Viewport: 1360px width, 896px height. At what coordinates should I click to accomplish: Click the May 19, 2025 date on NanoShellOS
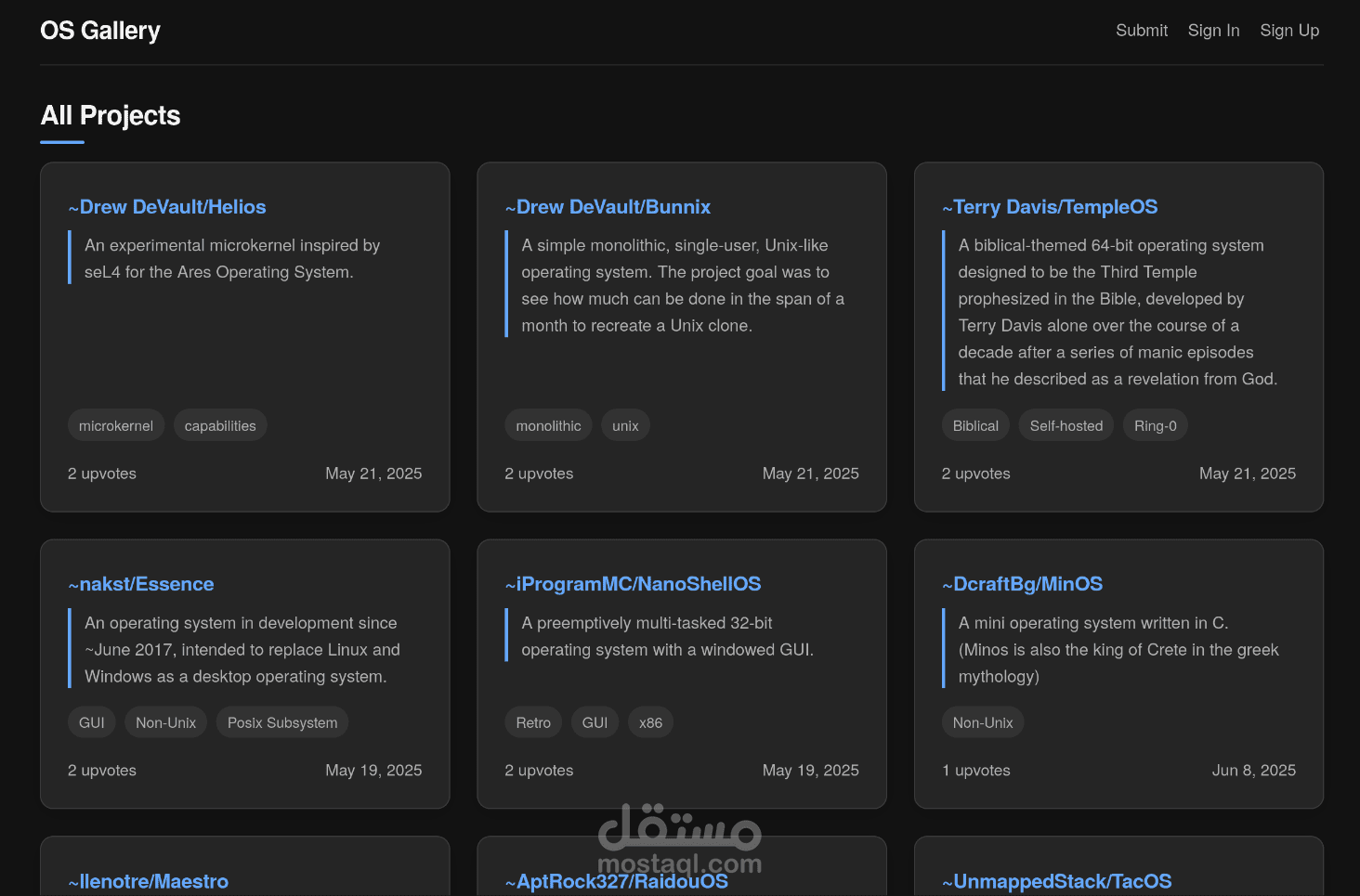coord(811,771)
